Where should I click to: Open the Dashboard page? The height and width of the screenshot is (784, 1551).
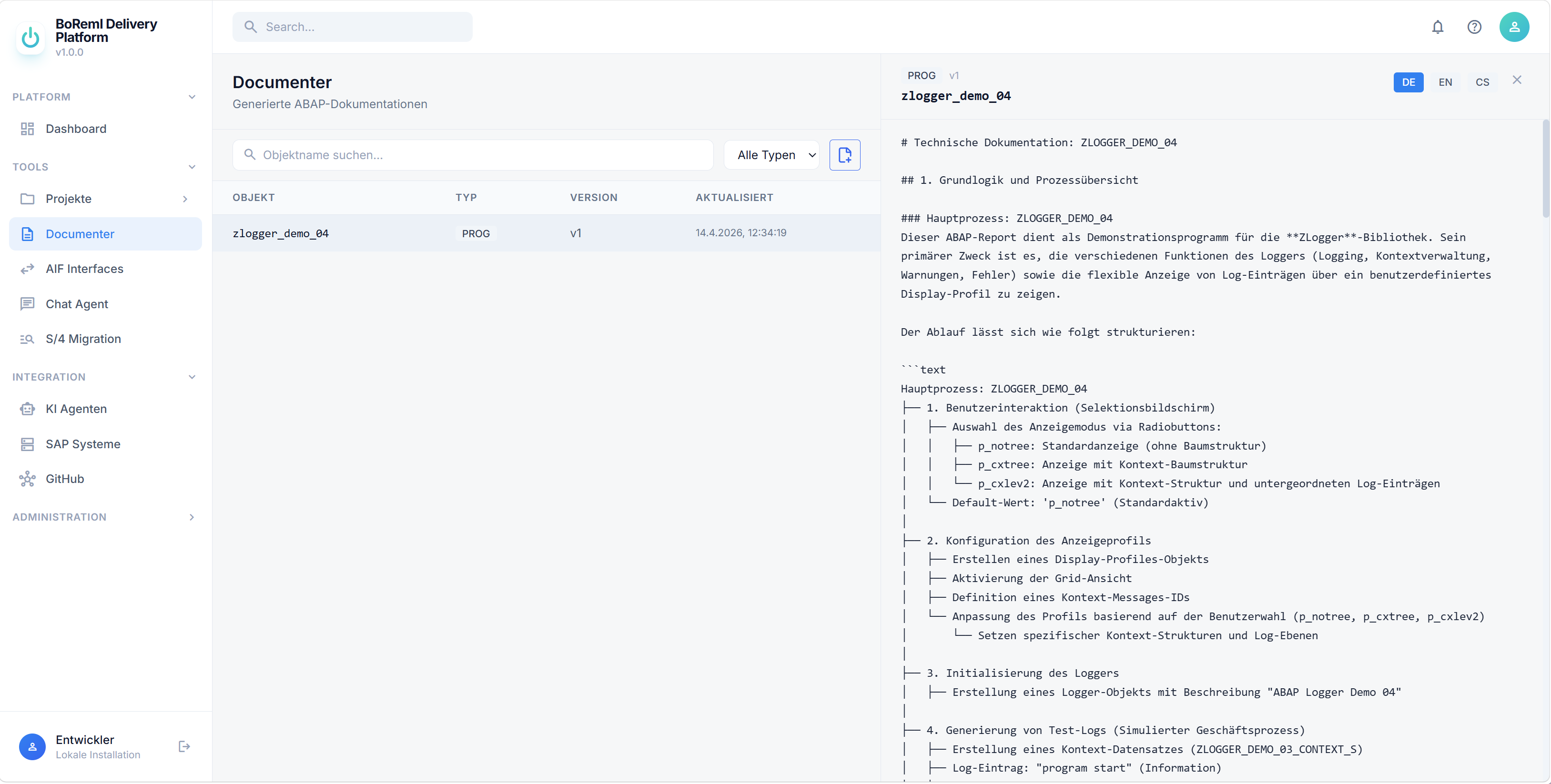click(x=105, y=129)
